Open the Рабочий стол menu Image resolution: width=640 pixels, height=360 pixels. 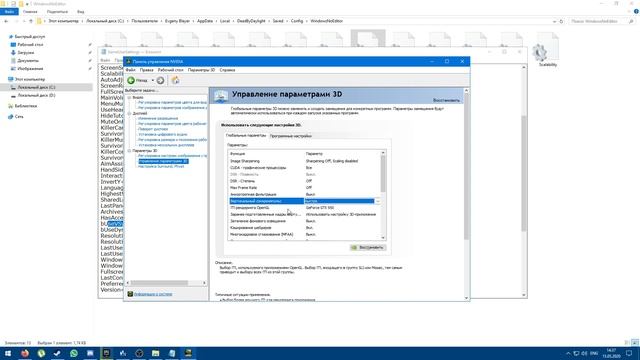point(171,70)
